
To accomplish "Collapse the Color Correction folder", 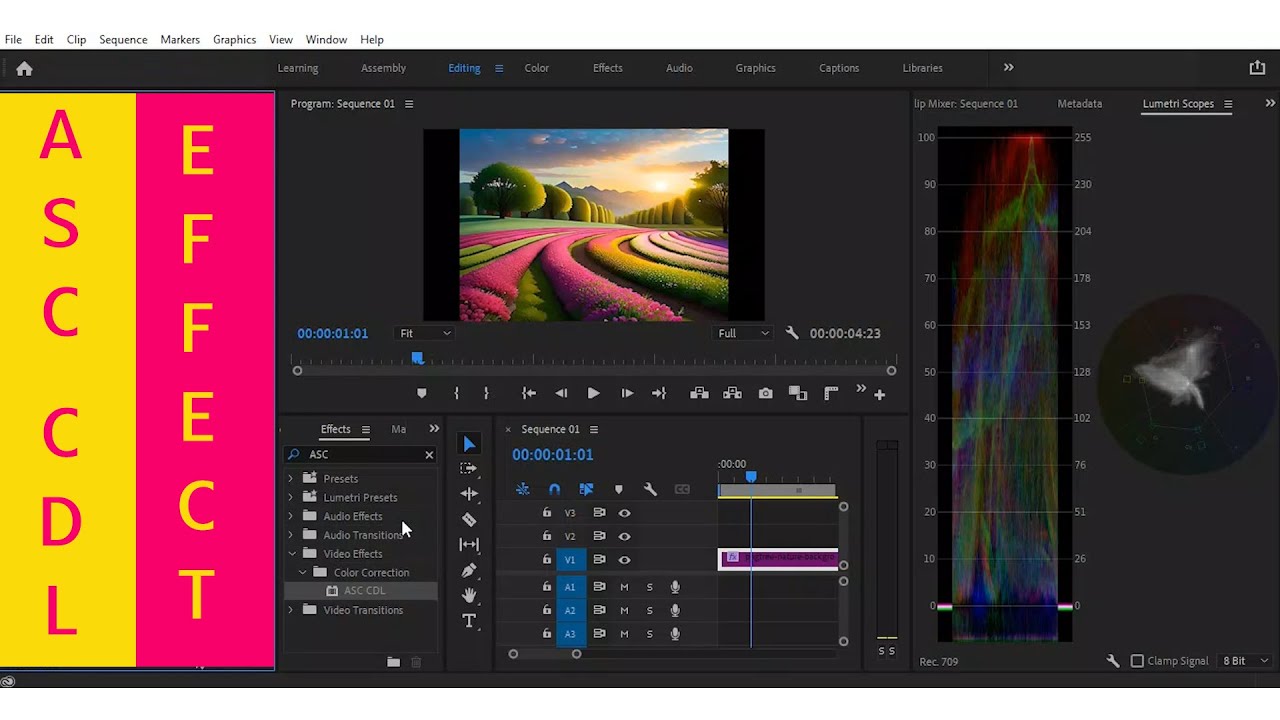I will 303,572.
